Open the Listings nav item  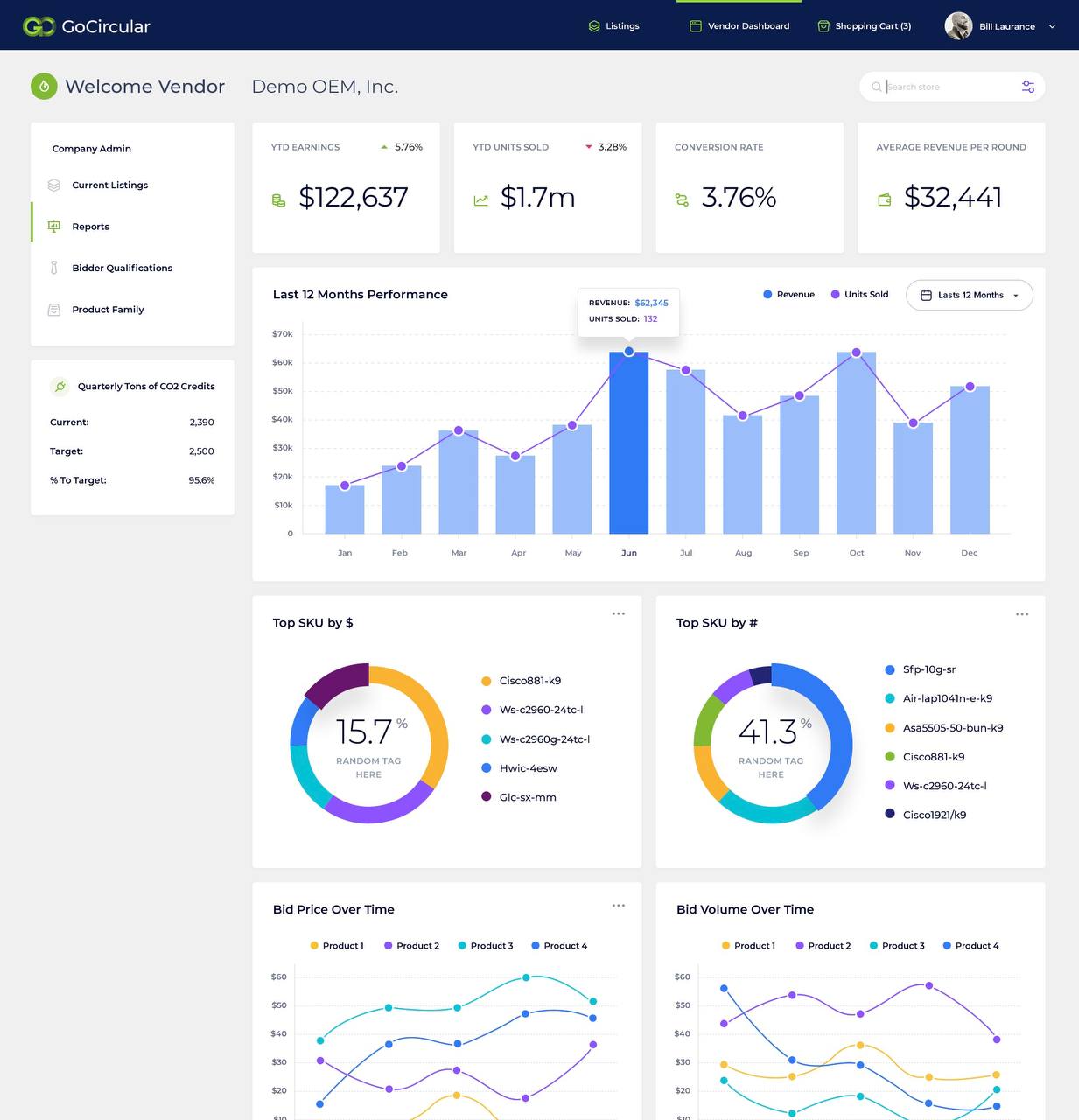click(x=613, y=26)
